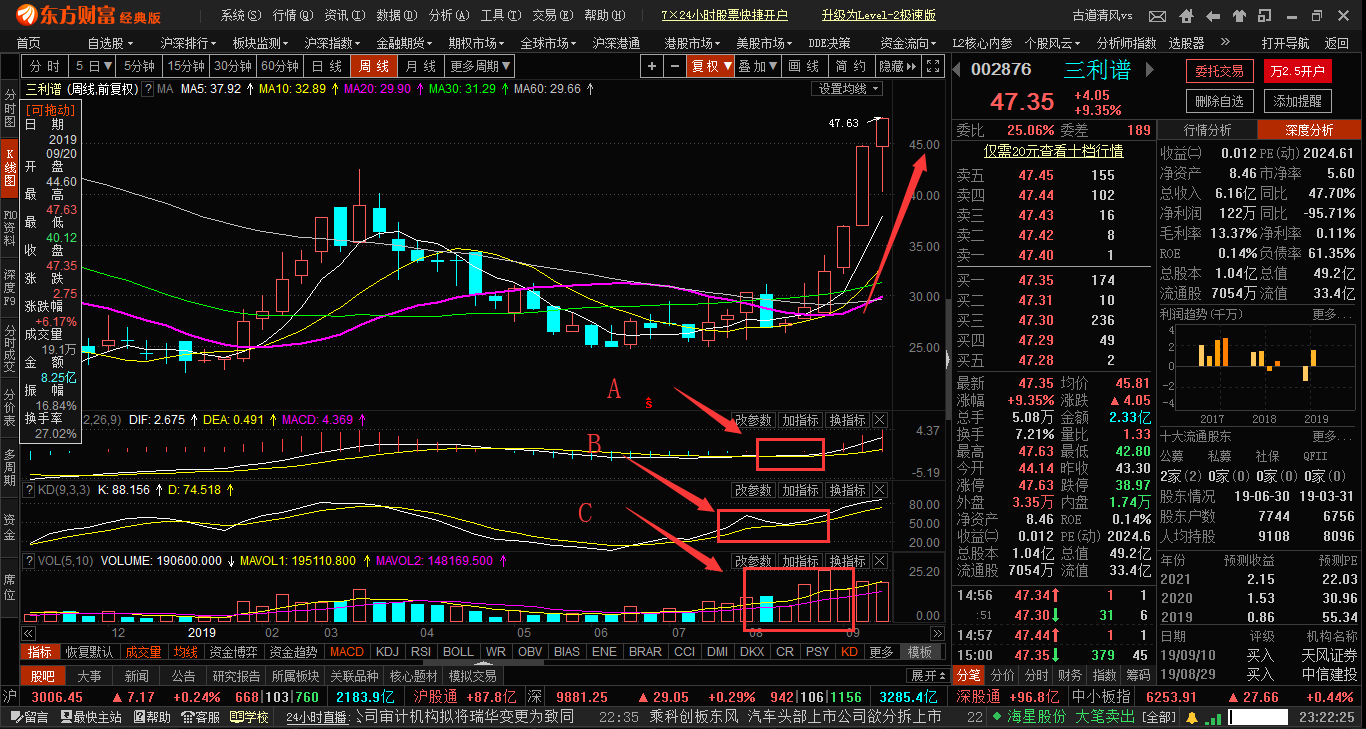
Task: Zoom in chart with the plus button
Action: [652, 66]
